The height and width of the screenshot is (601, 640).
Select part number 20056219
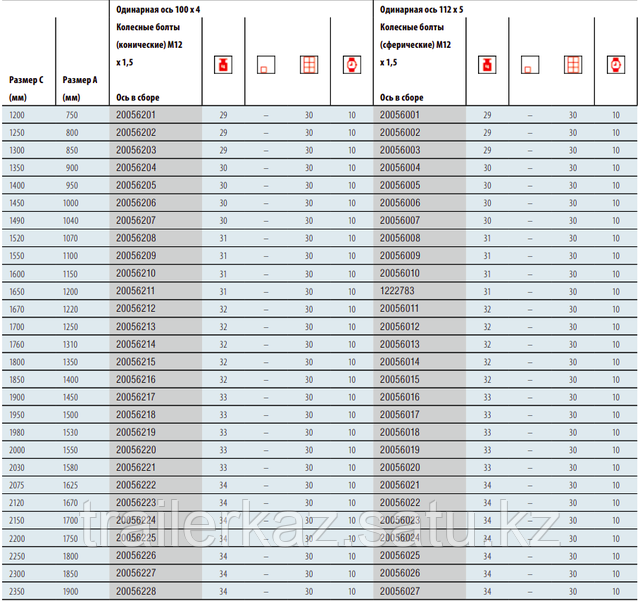136,432
